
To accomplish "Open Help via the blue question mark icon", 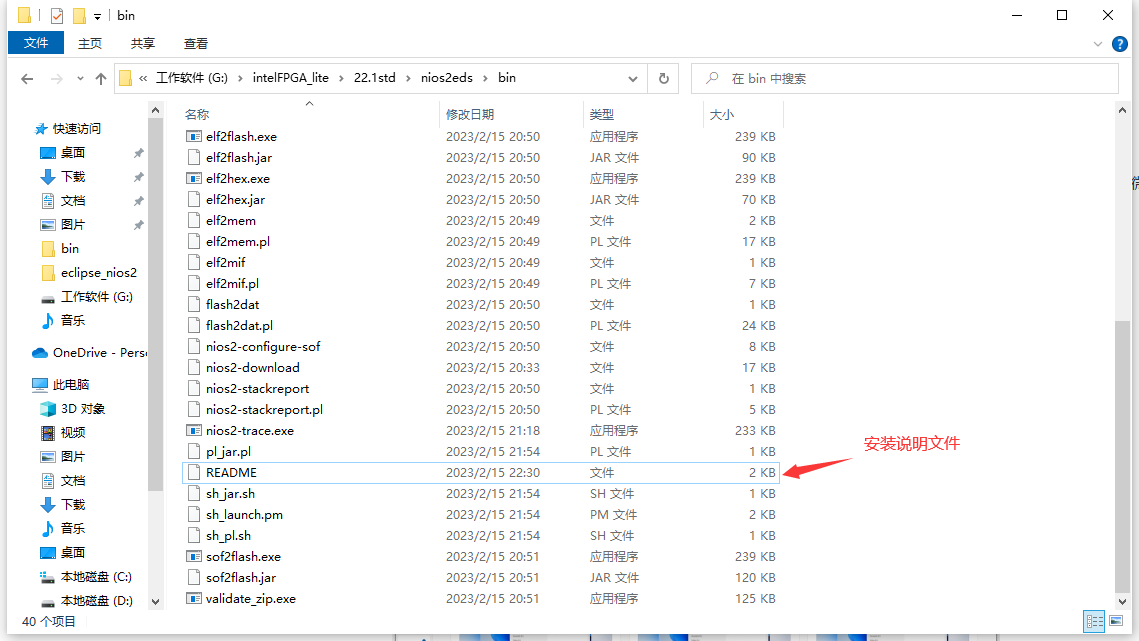I will [x=1121, y=43].
